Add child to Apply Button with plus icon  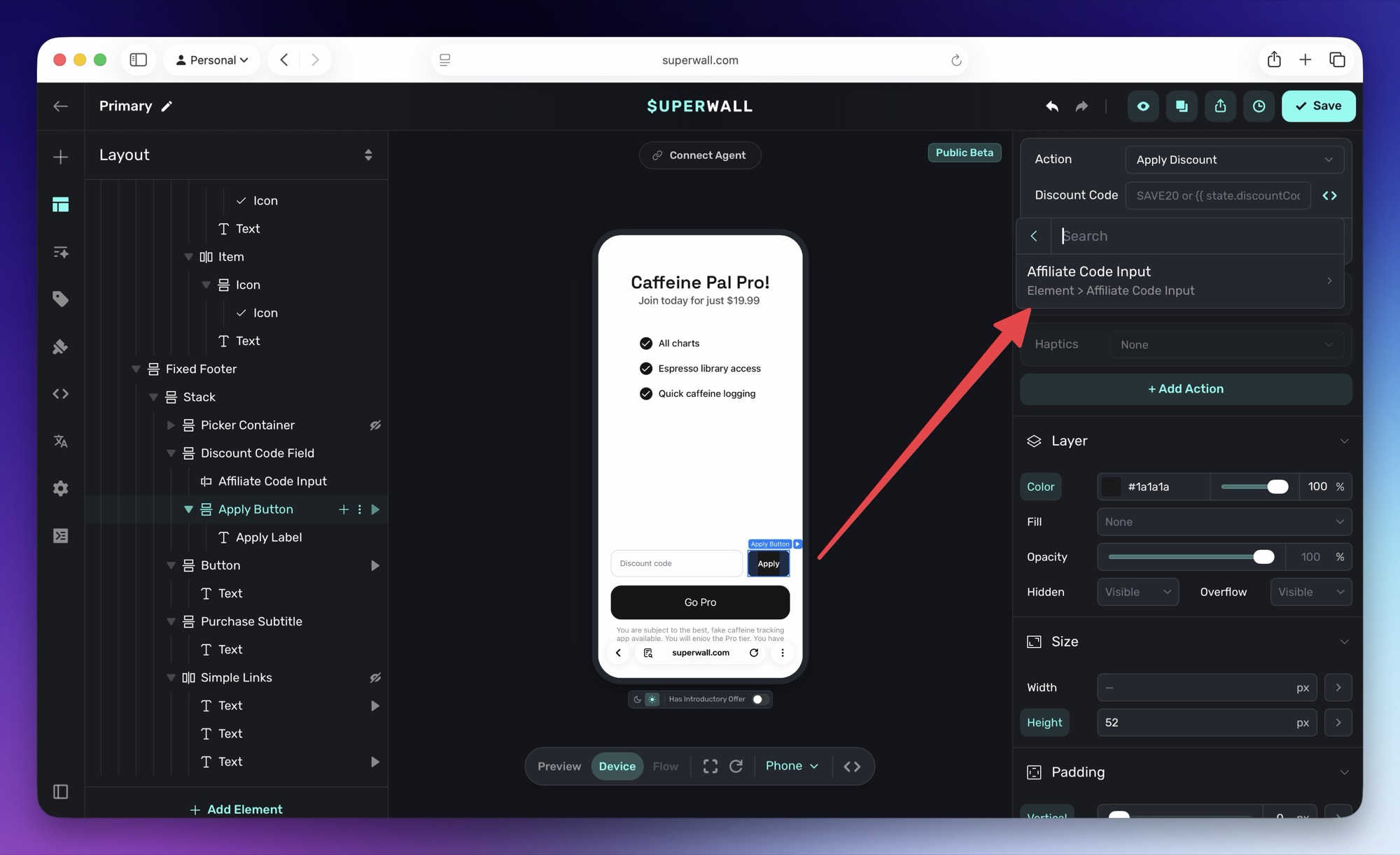pyautogui.click(x=344, y=509)
